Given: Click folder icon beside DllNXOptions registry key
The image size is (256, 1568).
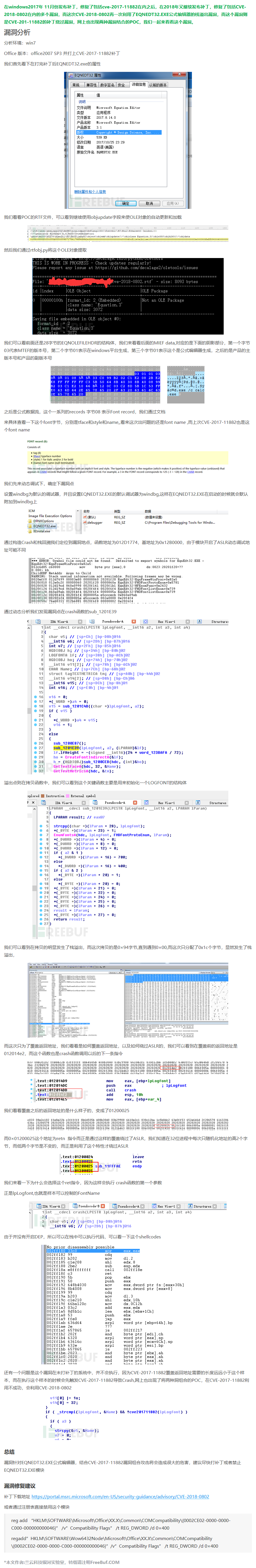Looking at the screenshot, I should tap(31, 520).
